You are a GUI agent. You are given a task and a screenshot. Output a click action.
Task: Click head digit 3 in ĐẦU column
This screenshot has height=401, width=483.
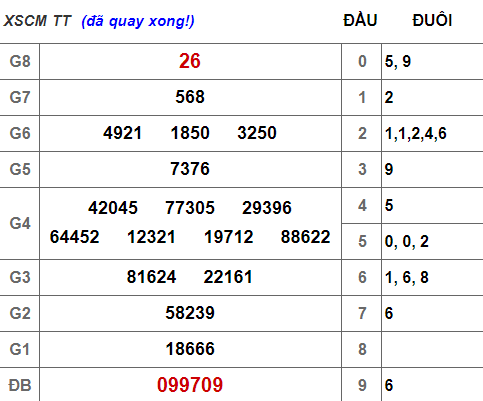click(362, 169)
